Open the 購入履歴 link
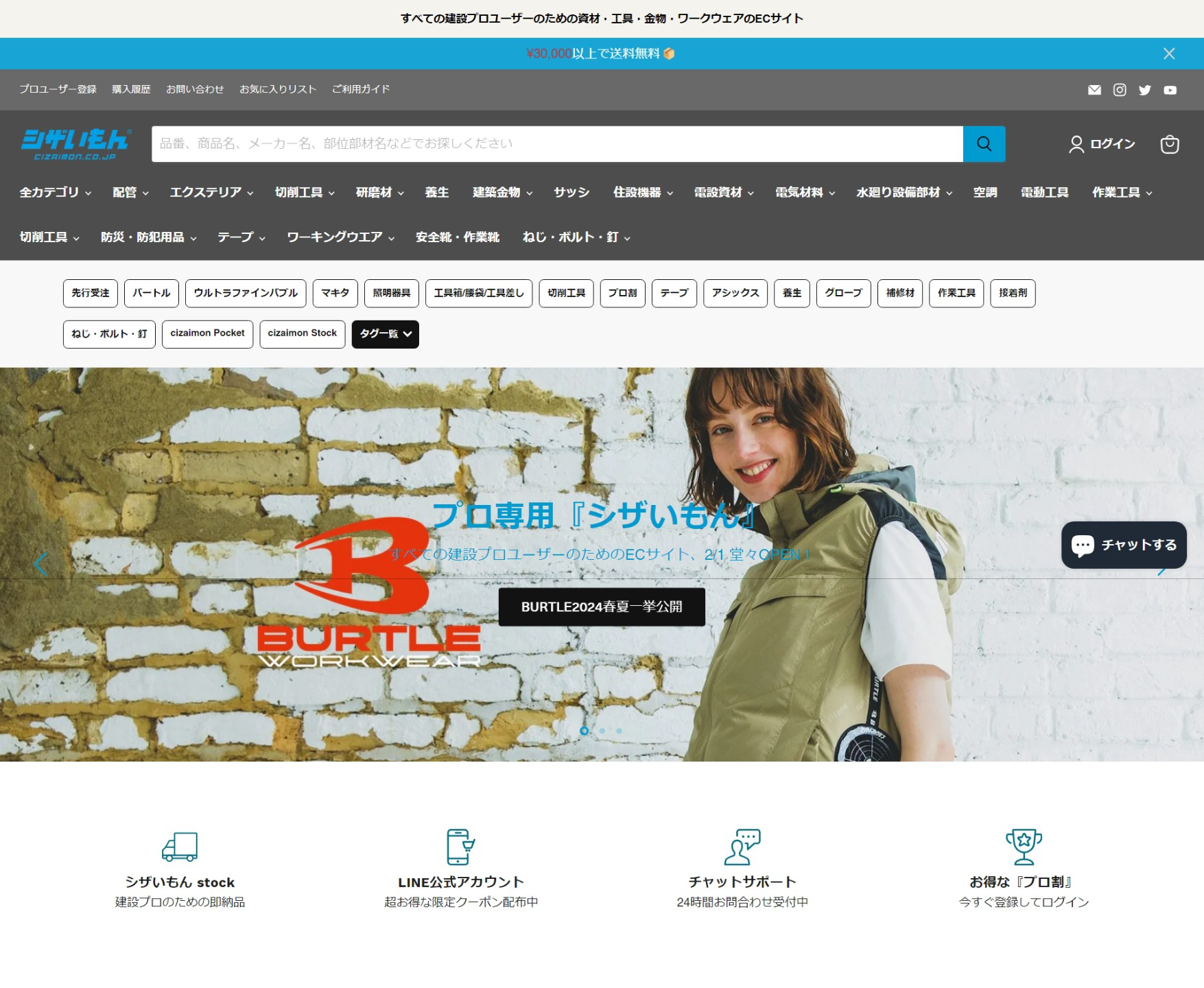1204x988 pixels. click(x=131, y=89)
